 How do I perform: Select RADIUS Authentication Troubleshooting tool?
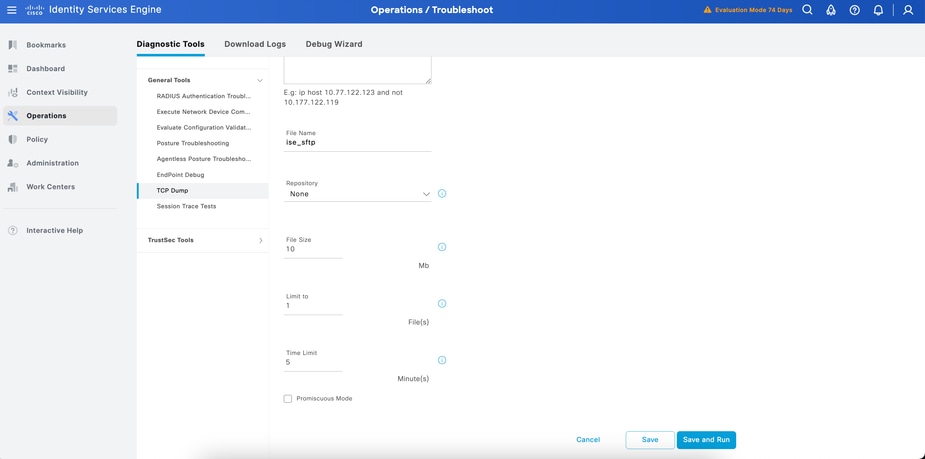point(203,96)
